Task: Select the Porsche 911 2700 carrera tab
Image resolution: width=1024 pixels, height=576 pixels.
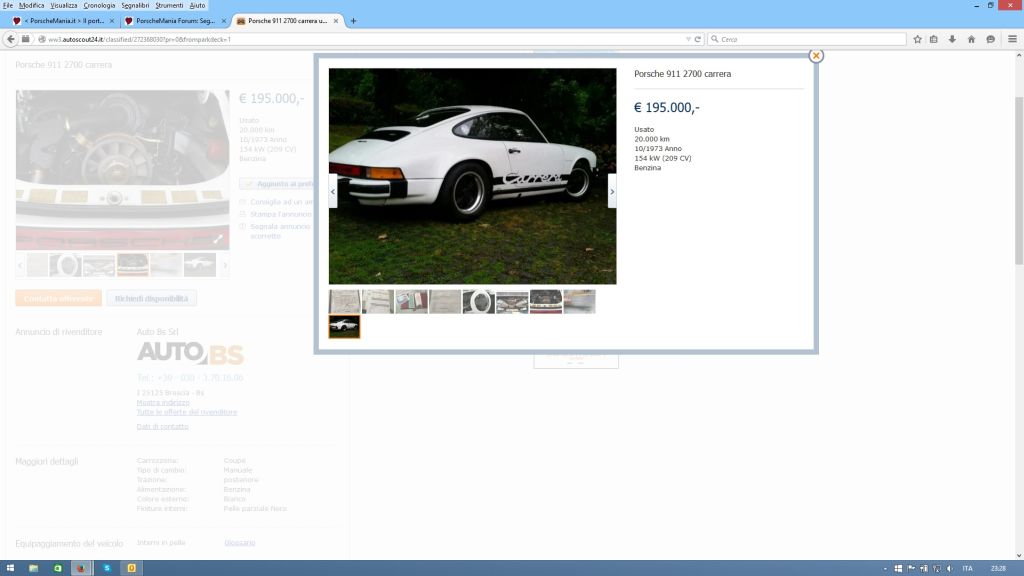Action: [x=286, y=21]
